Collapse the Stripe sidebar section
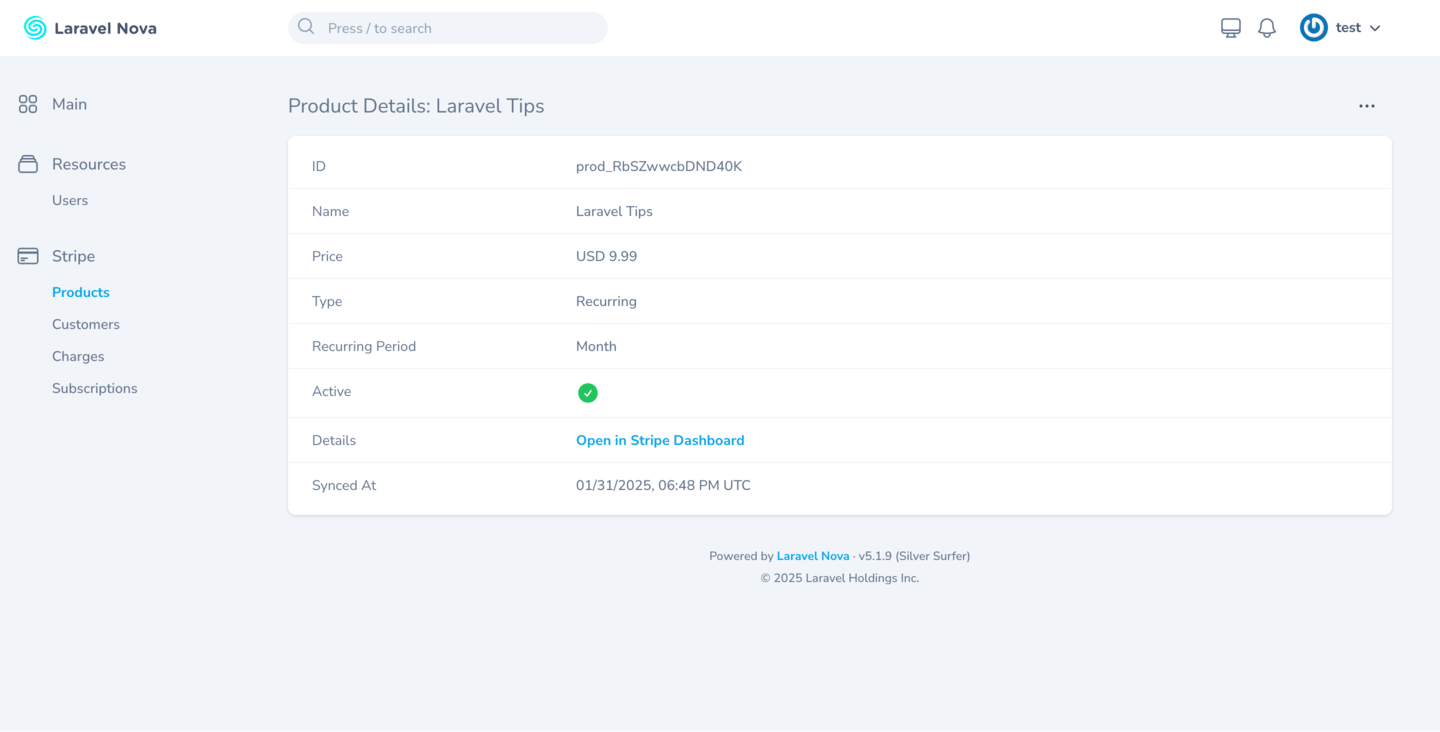This screenshot has width=1440, height=732. click(74, 256)
